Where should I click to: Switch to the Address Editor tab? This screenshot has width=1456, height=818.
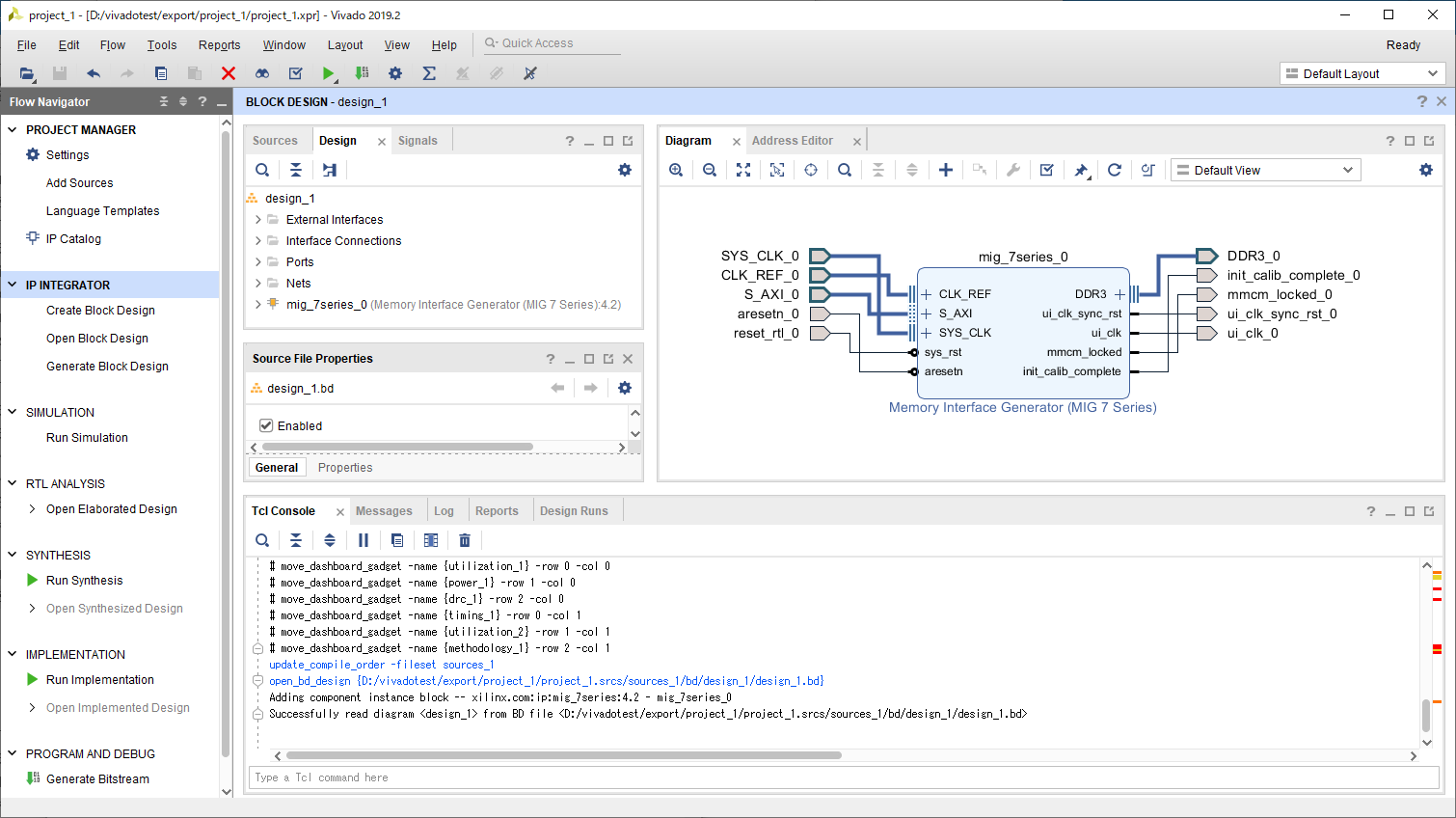(792, 141)
